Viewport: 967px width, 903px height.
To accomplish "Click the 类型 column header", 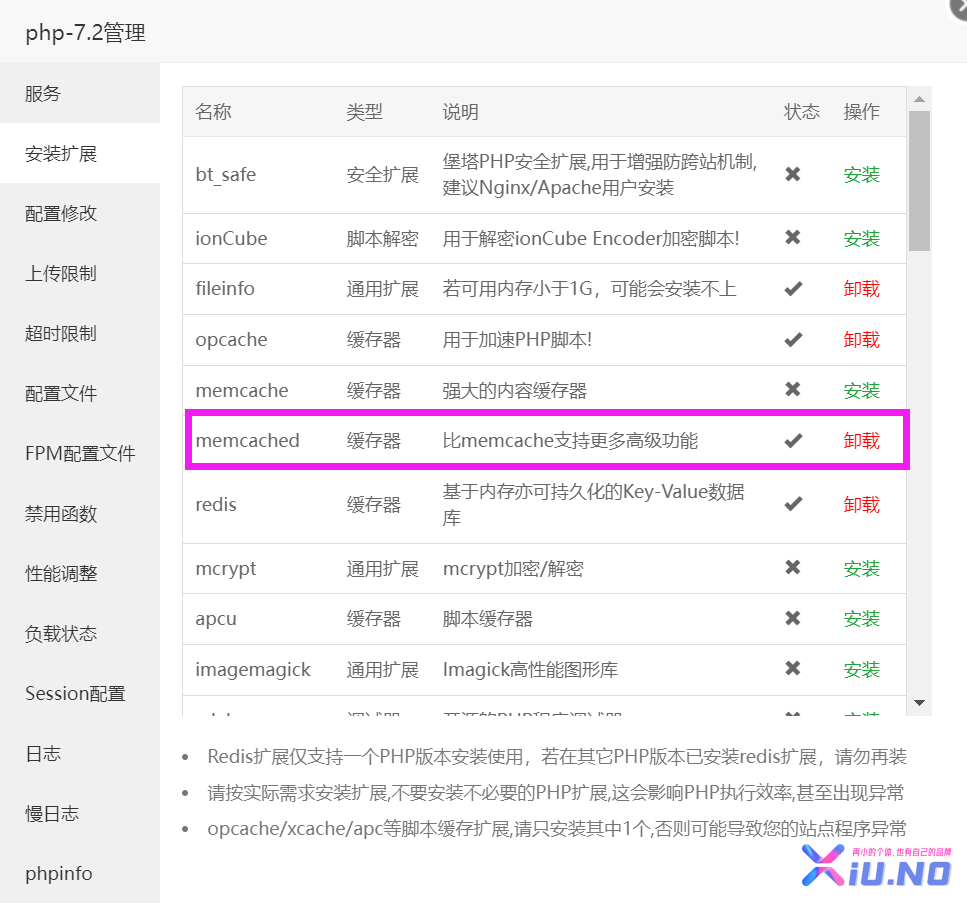I will pos(364,112).
